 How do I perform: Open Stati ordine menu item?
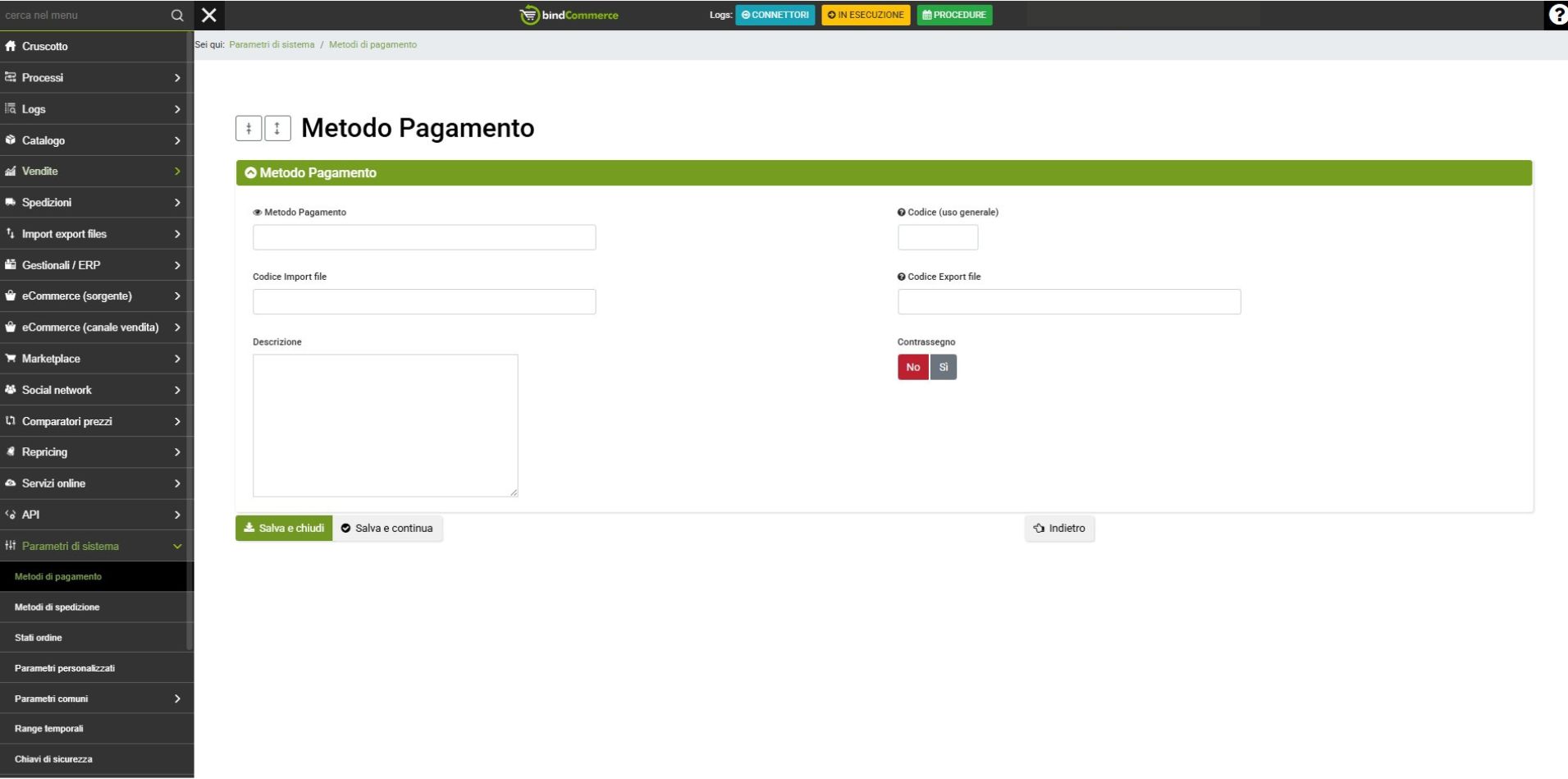(39, 638)
